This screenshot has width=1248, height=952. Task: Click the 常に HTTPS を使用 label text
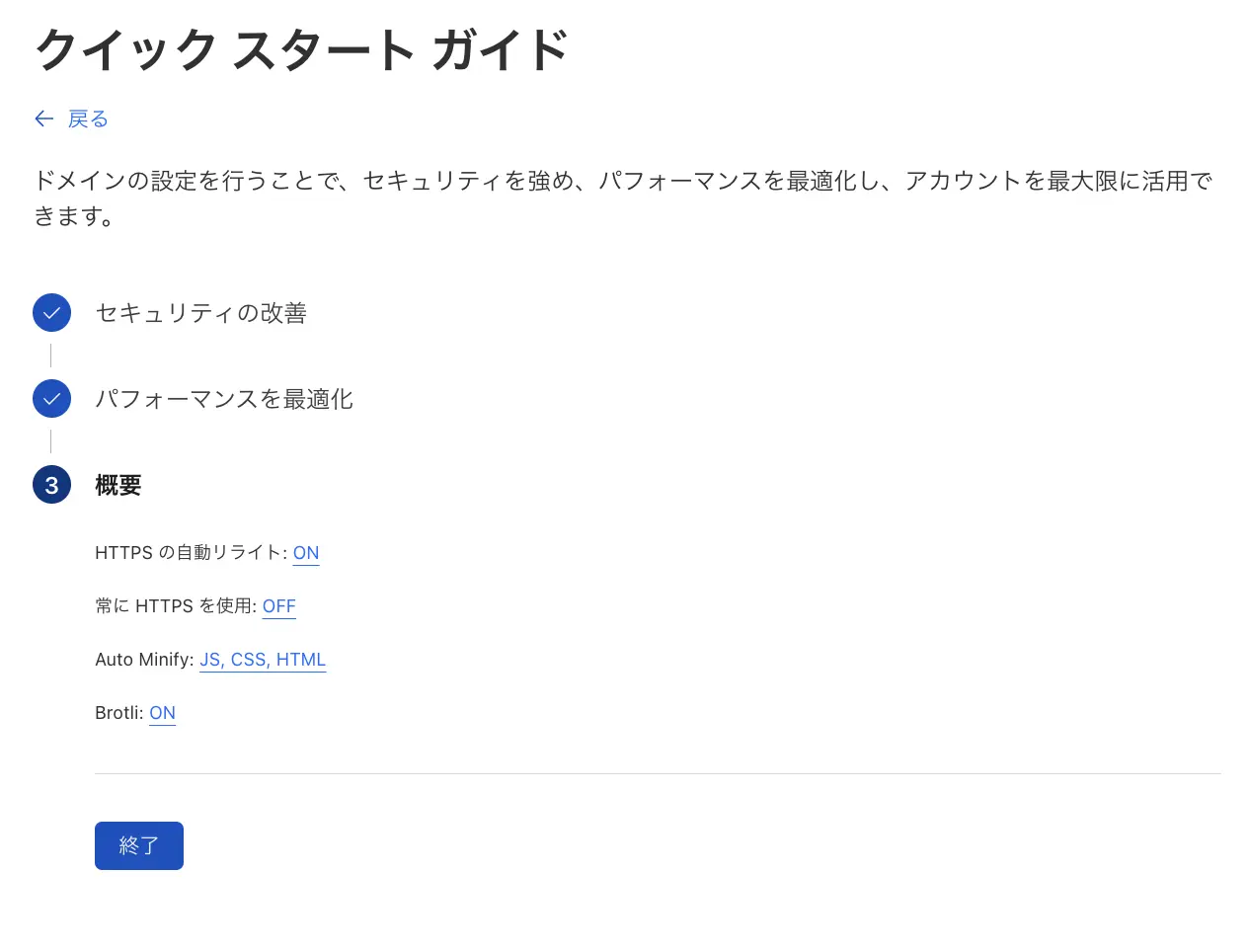point(175,606)
